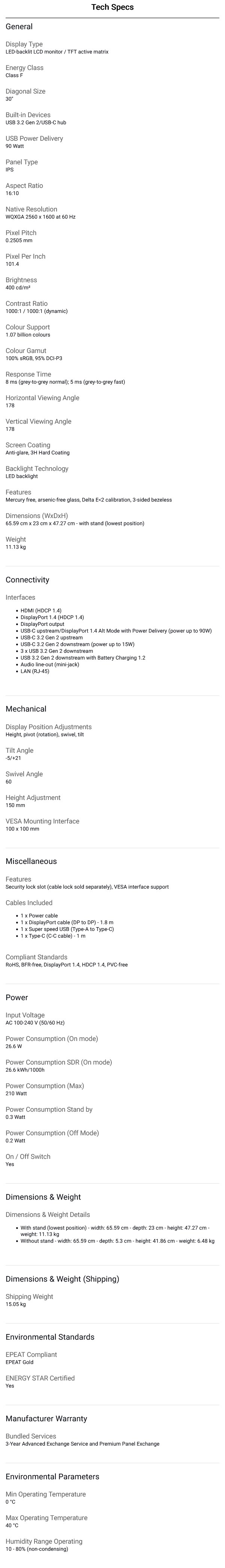
Task: Click the Native Resolution spec label
Action: pyautogui.click(x=31, y=209)
